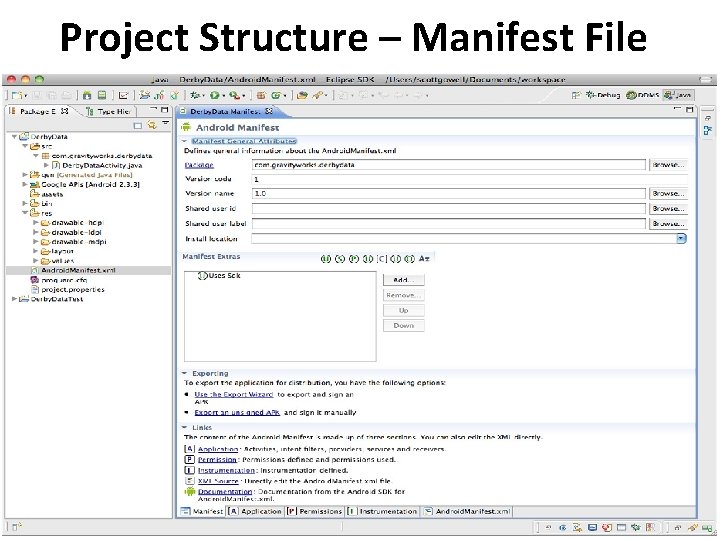
Task: Switch to the Type Hierarchy tab
Action: (x=108, y=112)
